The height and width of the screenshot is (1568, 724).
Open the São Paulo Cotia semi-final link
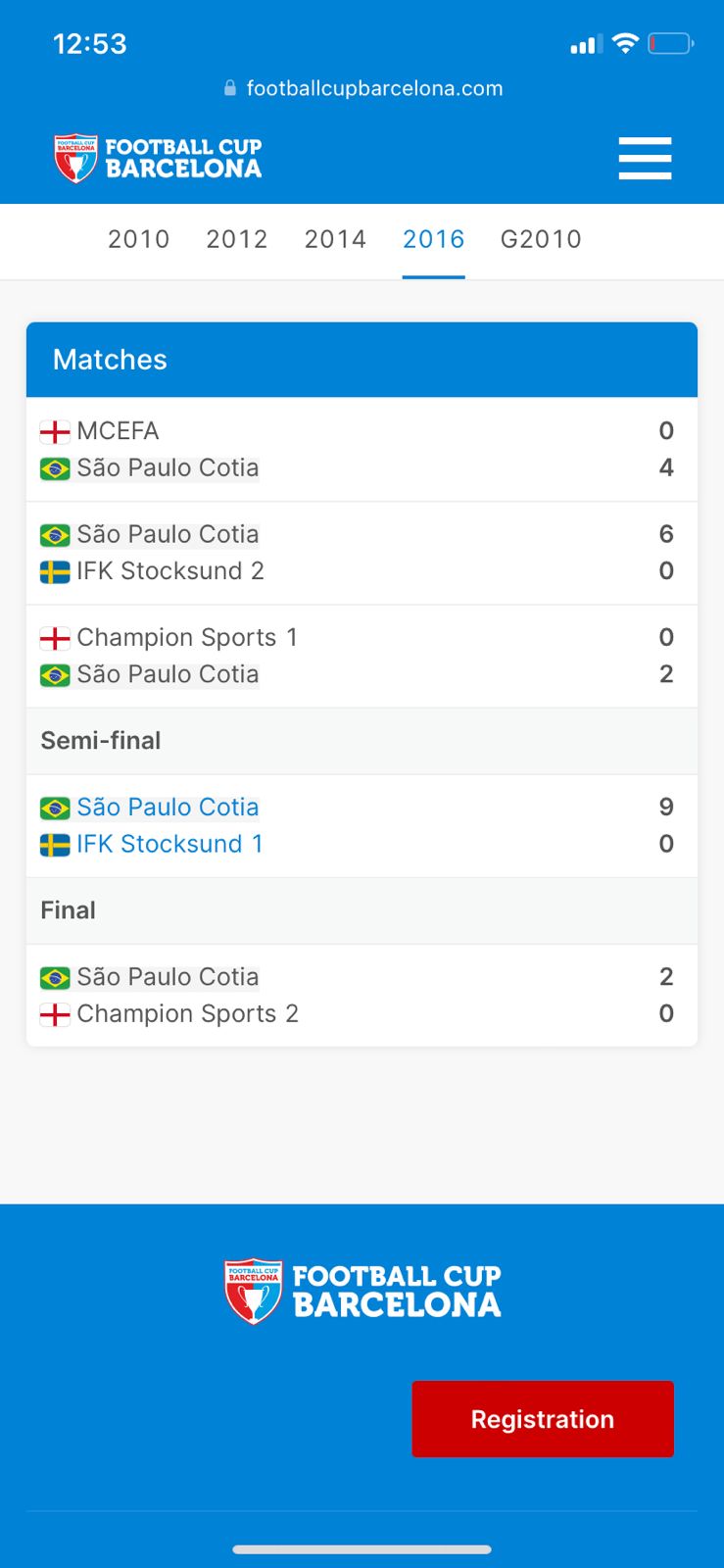[x=168, y=808]
